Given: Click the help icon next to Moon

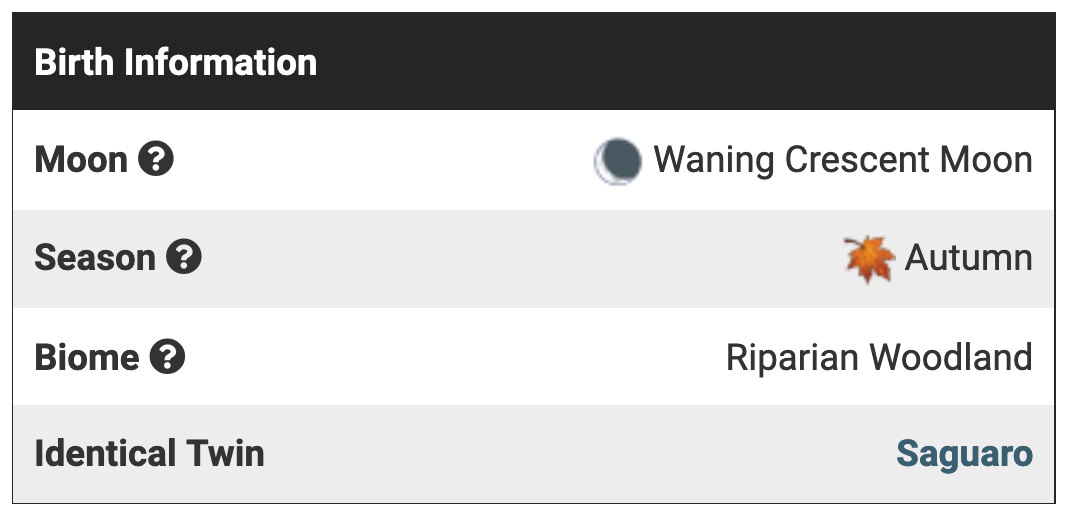Looking at the screenshot, I should (x=156, y=160).
